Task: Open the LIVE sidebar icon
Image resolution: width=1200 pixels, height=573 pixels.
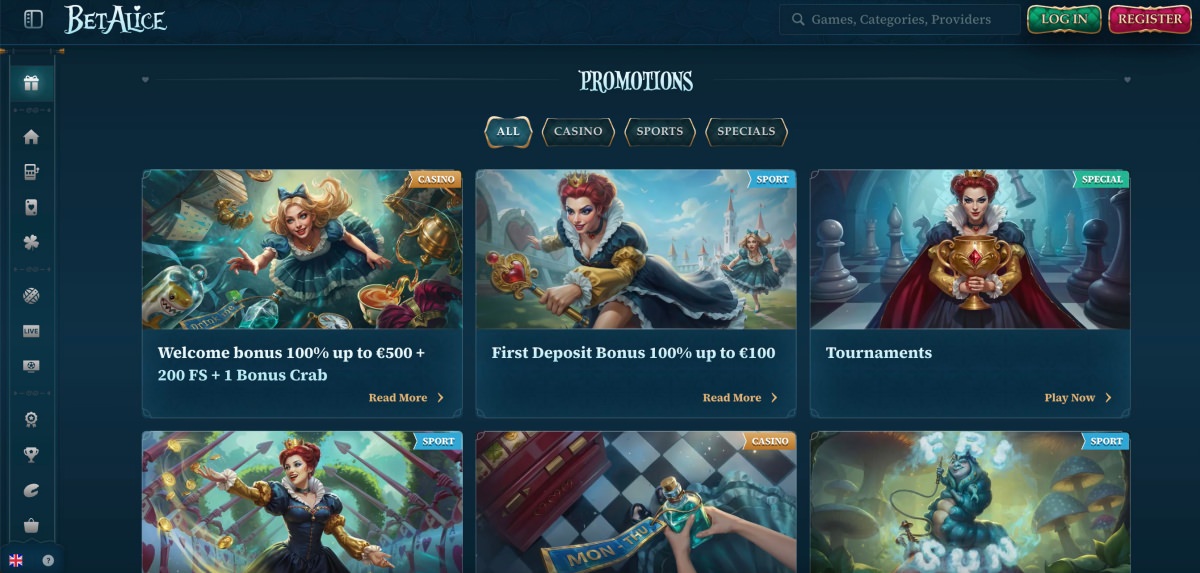Action: click(31, 331)
